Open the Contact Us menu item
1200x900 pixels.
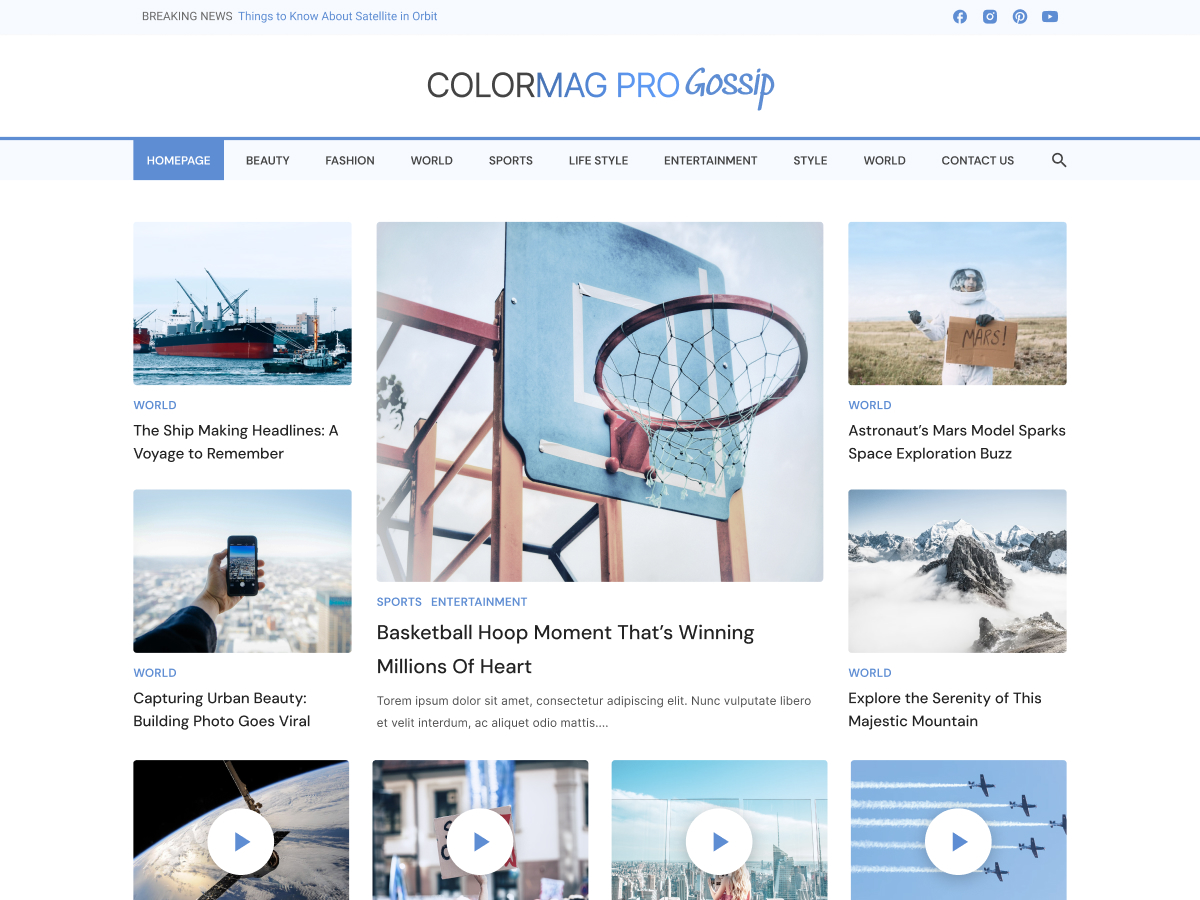coord(978,160)
